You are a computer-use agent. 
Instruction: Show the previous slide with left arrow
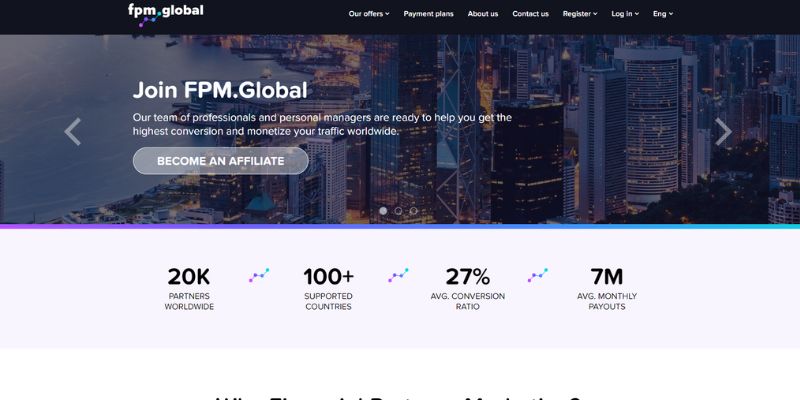72,132
